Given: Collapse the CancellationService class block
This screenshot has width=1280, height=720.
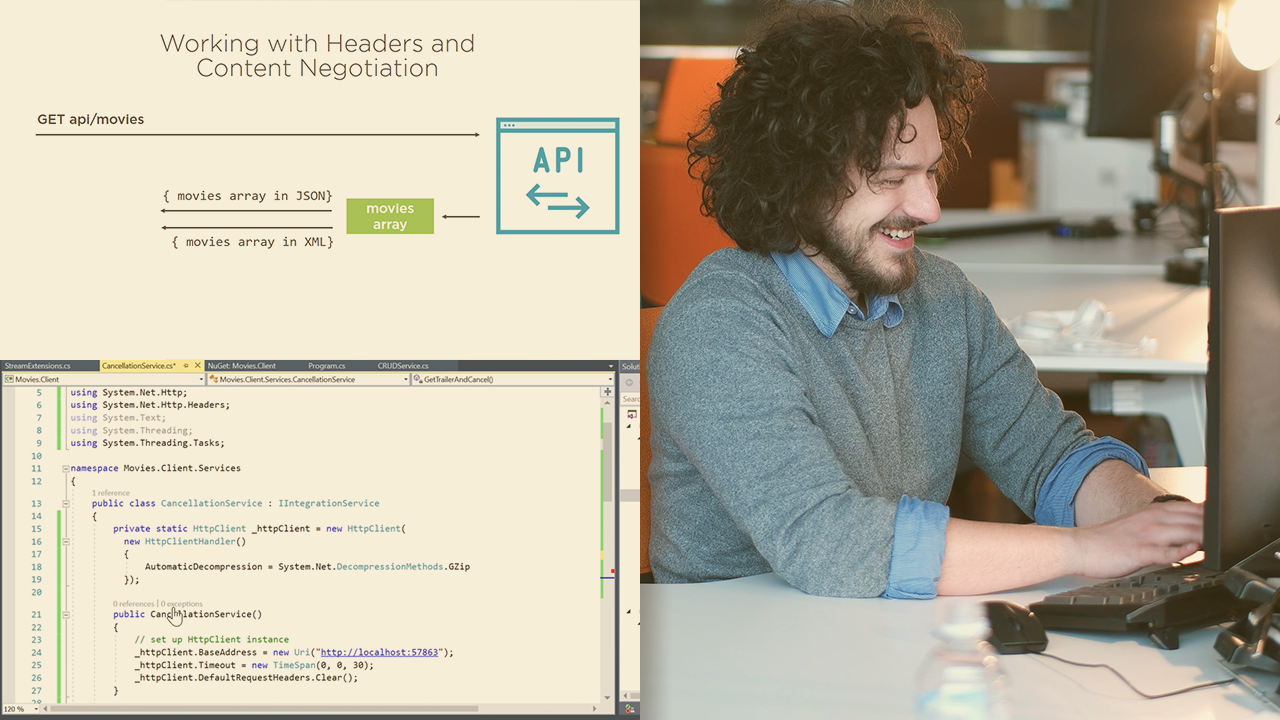Looking at the screenshot, I should (x=66, y=504).
